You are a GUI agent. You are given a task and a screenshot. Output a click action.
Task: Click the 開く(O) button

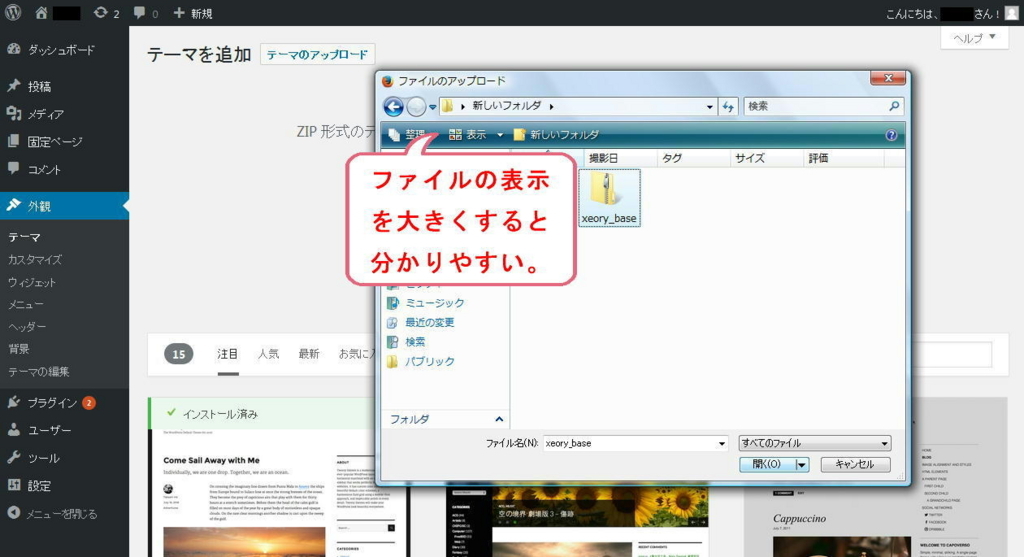click(767, 464)
